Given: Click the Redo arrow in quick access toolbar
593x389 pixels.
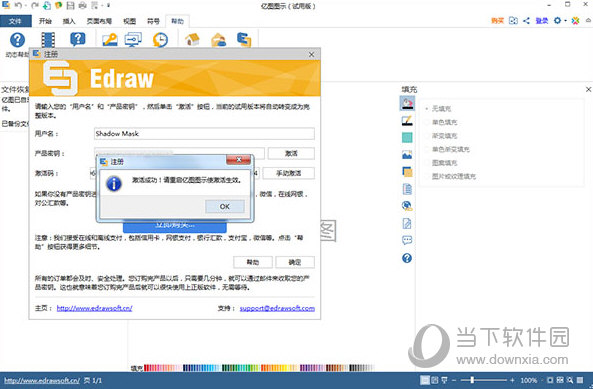Looking at the screenshot, I should 35,5.
